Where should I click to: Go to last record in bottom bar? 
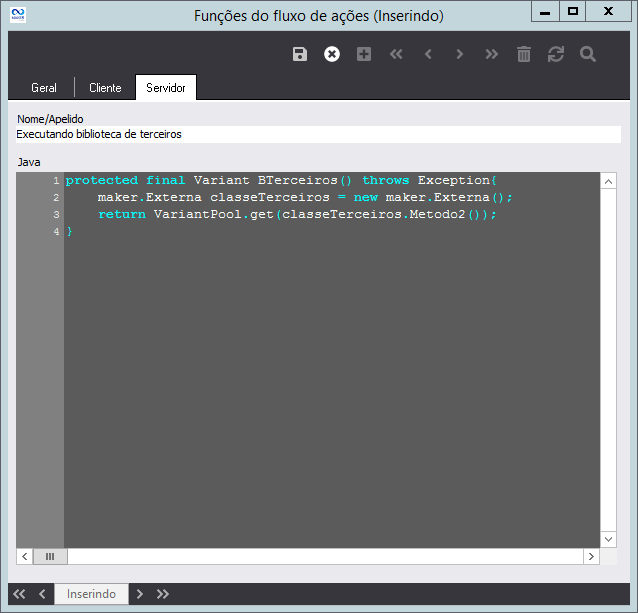point(163,594)
